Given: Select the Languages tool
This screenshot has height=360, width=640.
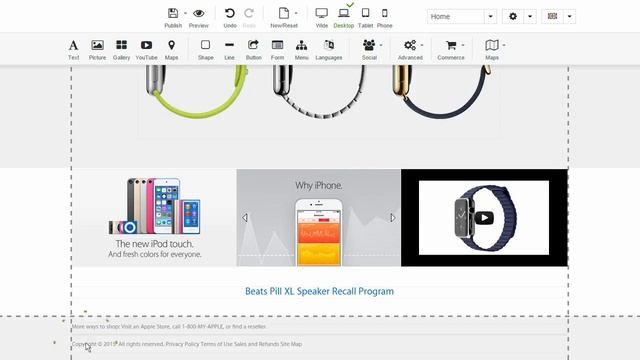Looking at the screenshot, I should (329, 49).
